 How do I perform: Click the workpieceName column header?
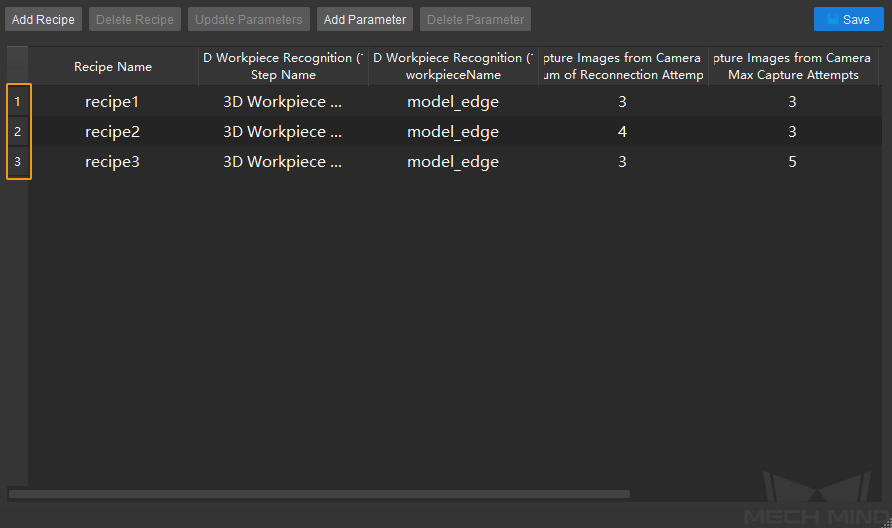tap(453, 67)
